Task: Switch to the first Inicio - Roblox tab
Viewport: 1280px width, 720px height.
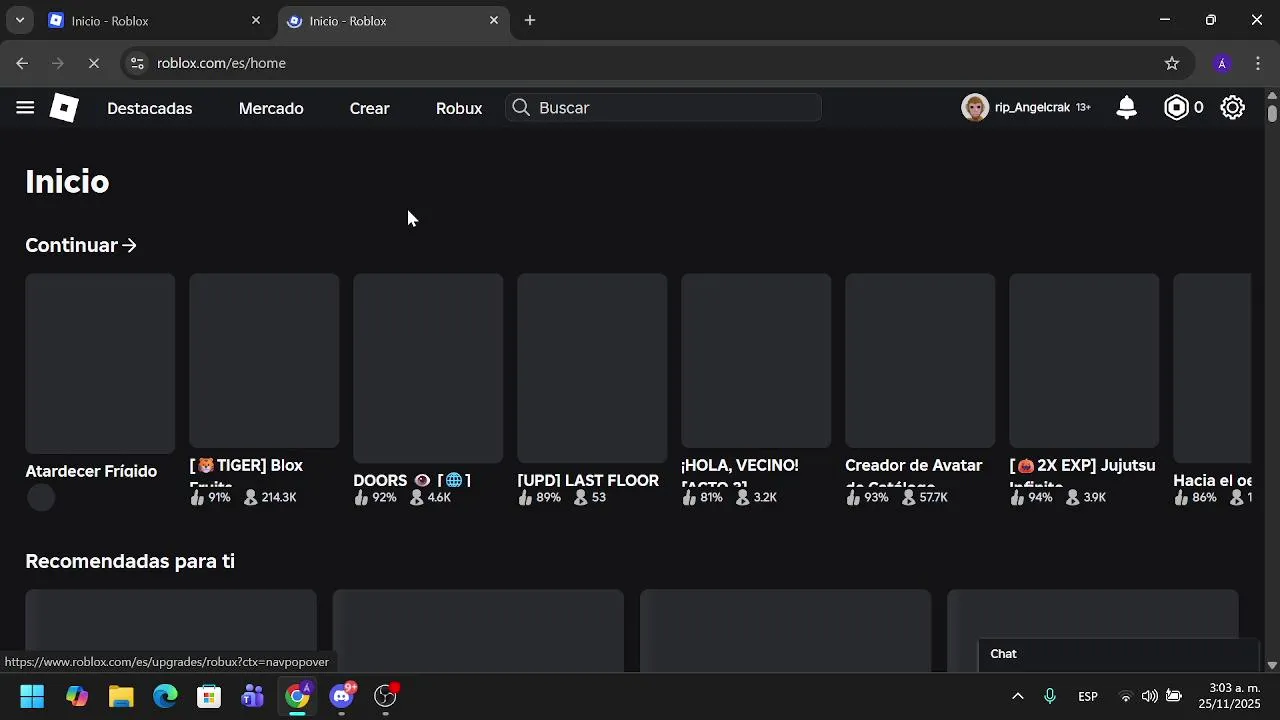Action: coord(155,20)
